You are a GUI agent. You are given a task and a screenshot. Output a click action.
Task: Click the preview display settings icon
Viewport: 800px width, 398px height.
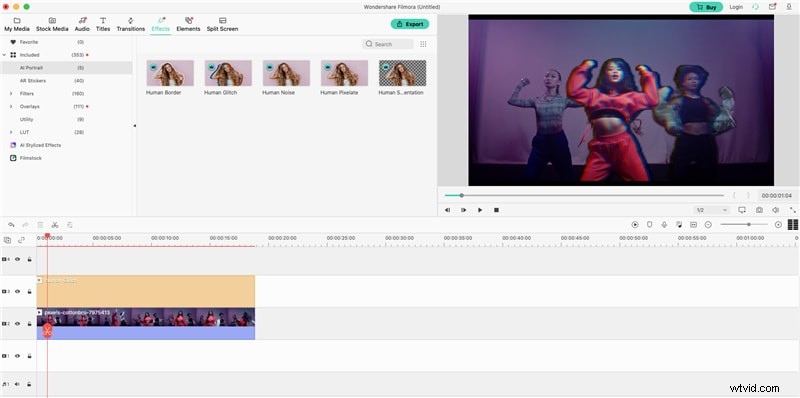[742, 210]
